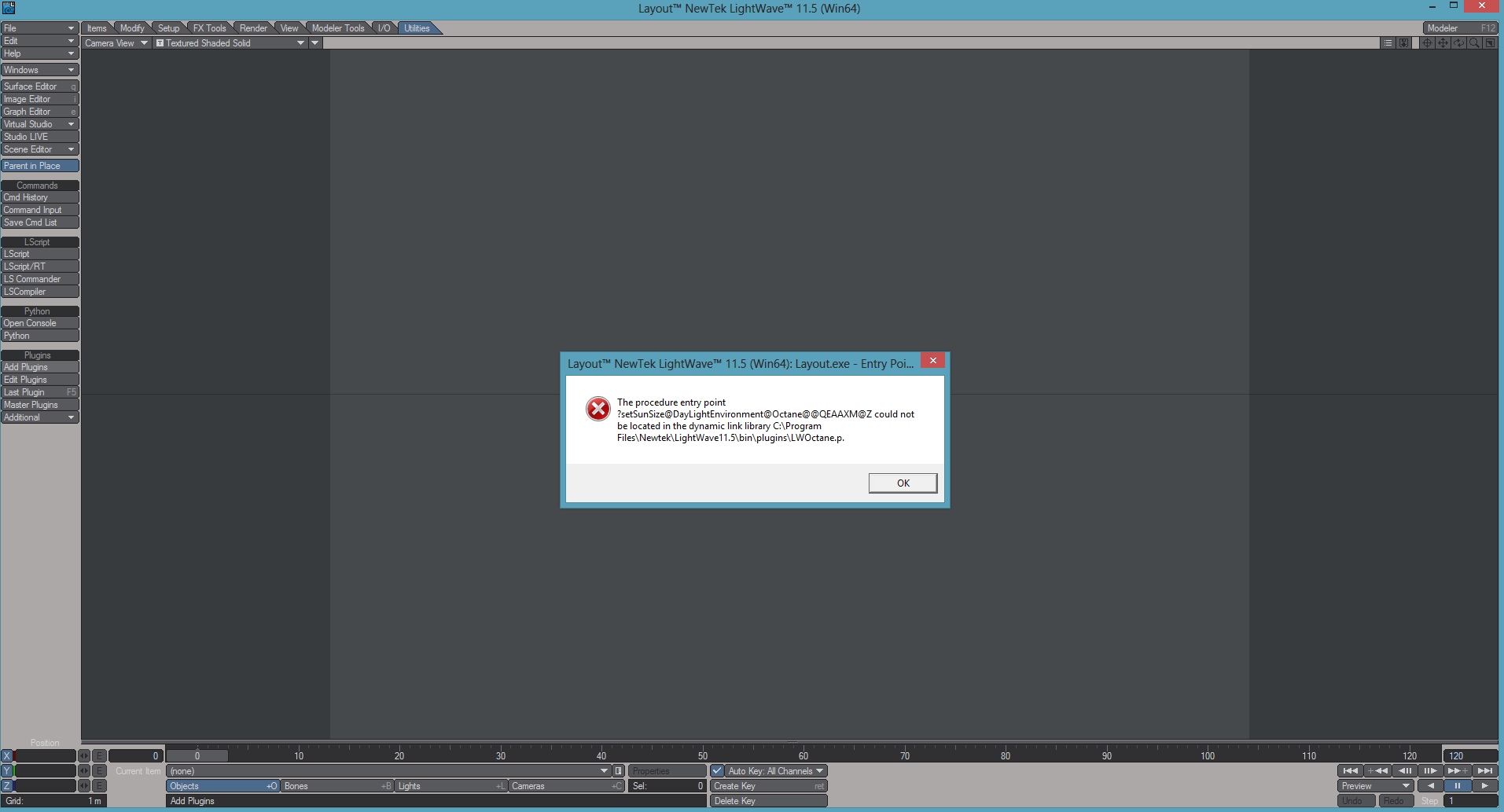
Task: Toggle the Z axis channel button
Action: 7,786
